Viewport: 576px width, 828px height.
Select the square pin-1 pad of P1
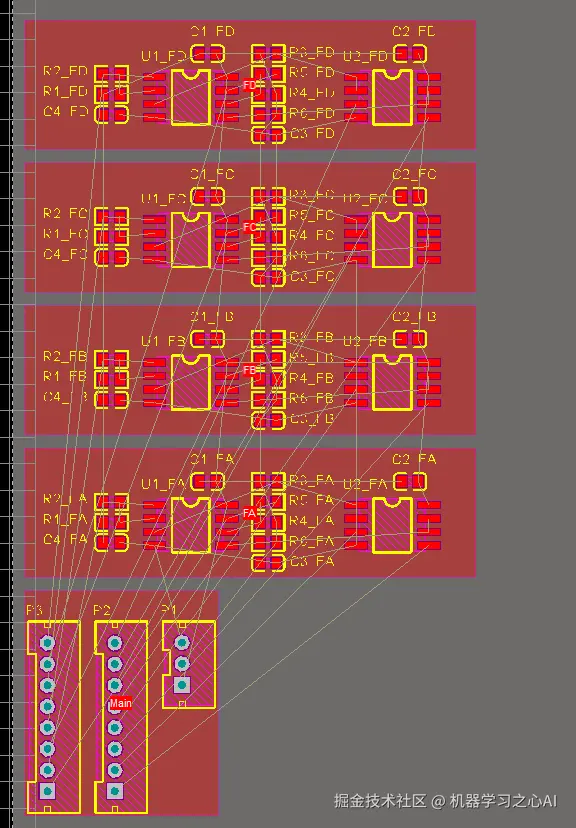[182, 685]
